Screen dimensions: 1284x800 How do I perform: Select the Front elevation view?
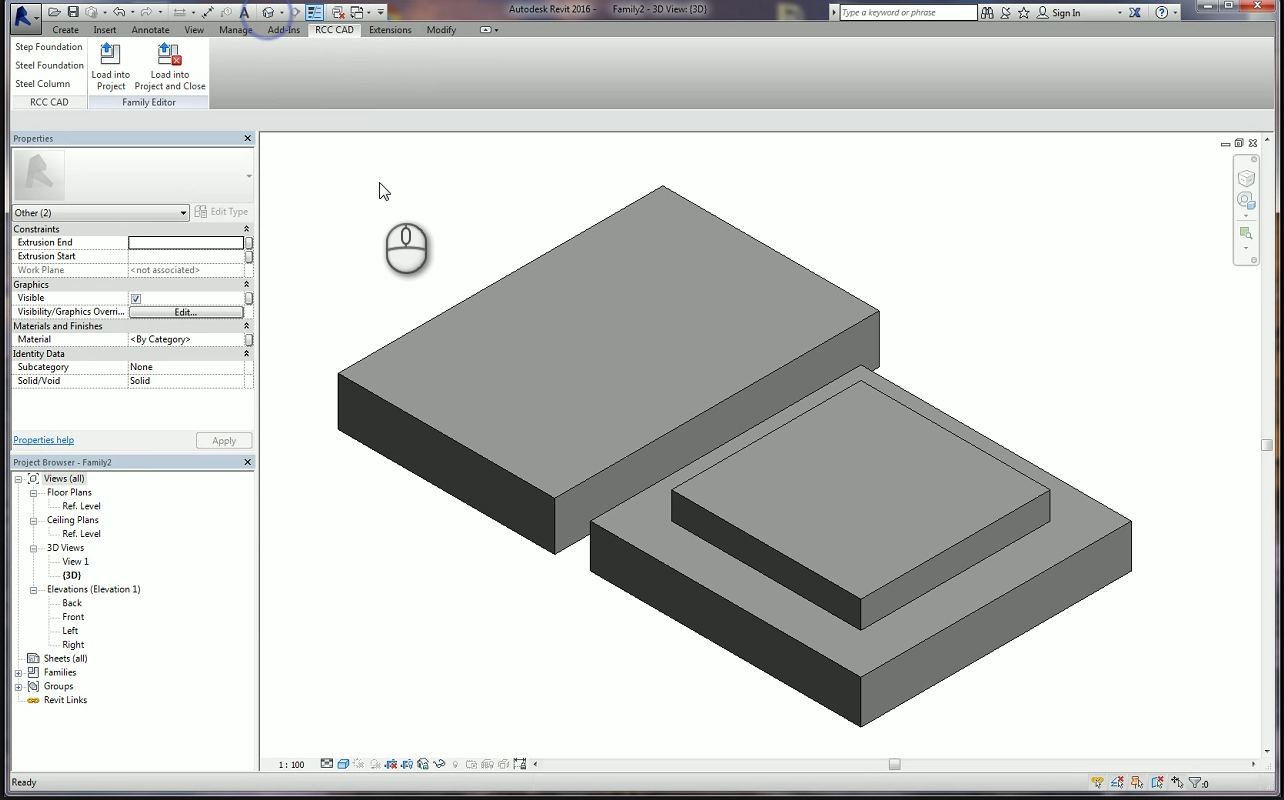(73, 617)
